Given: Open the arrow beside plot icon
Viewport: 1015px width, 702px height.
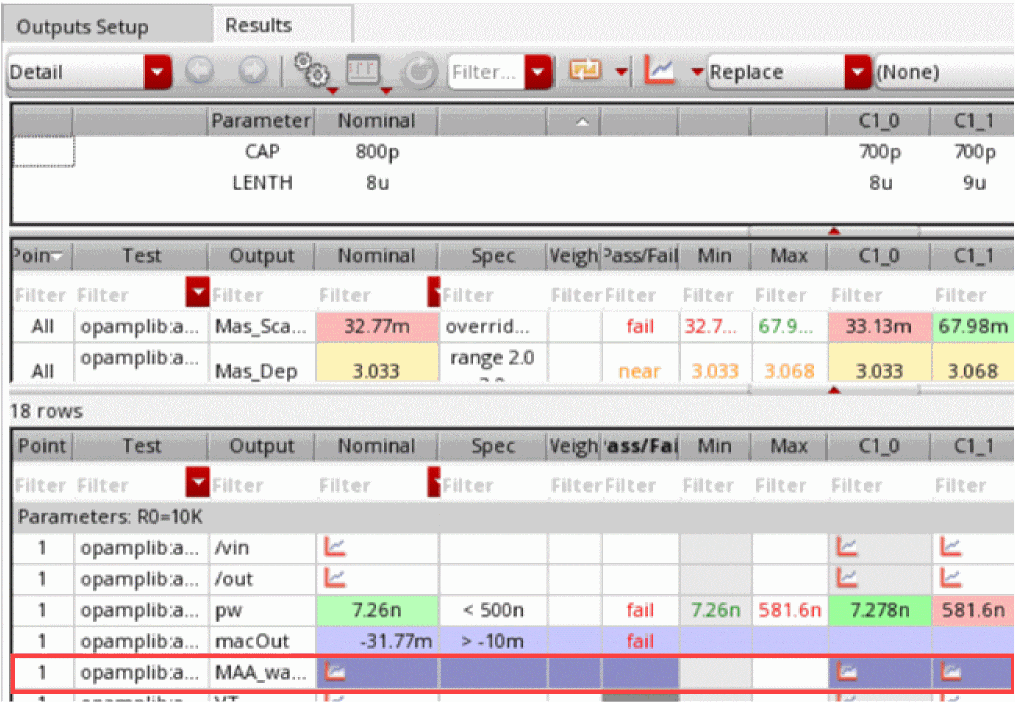Looking at the screenshot, I should [697, 71].
